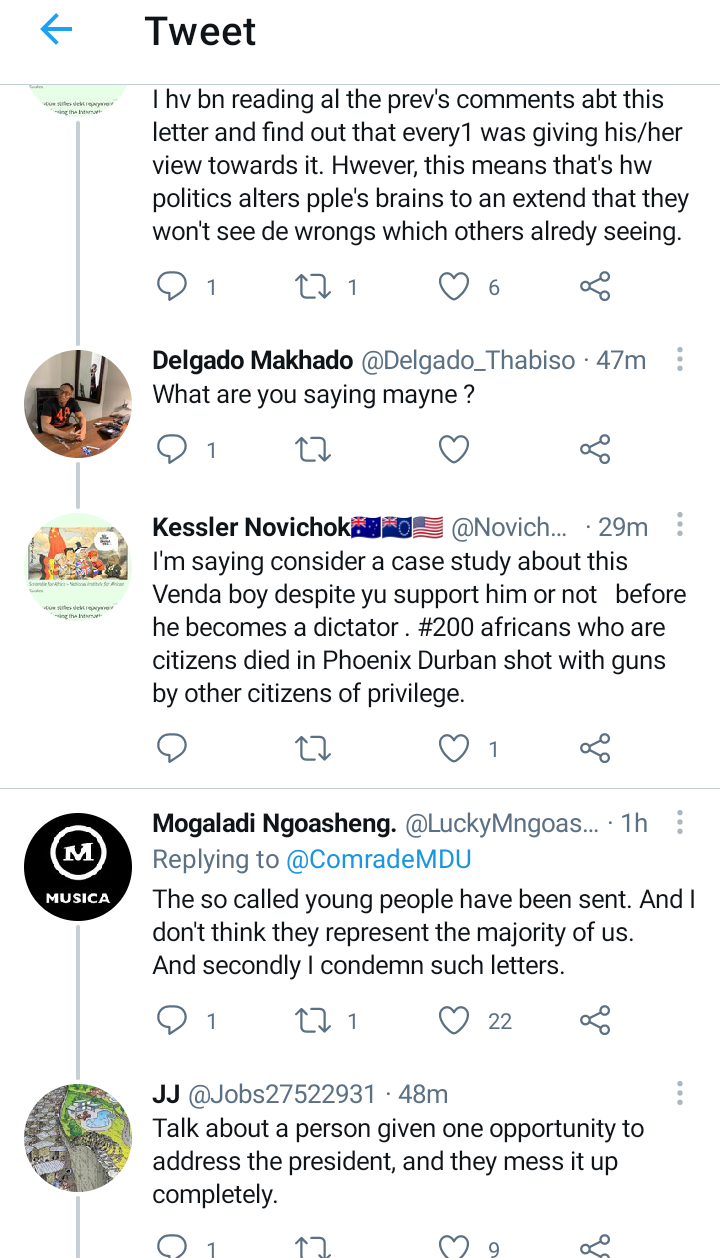View JJ's profile picture
Image resolution: width=720 pixels, height=1258 pixels.
click(78, 1137)
